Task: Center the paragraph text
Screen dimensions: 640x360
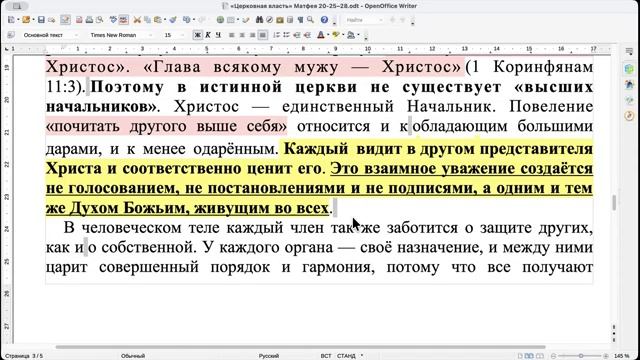Action: 242,35
